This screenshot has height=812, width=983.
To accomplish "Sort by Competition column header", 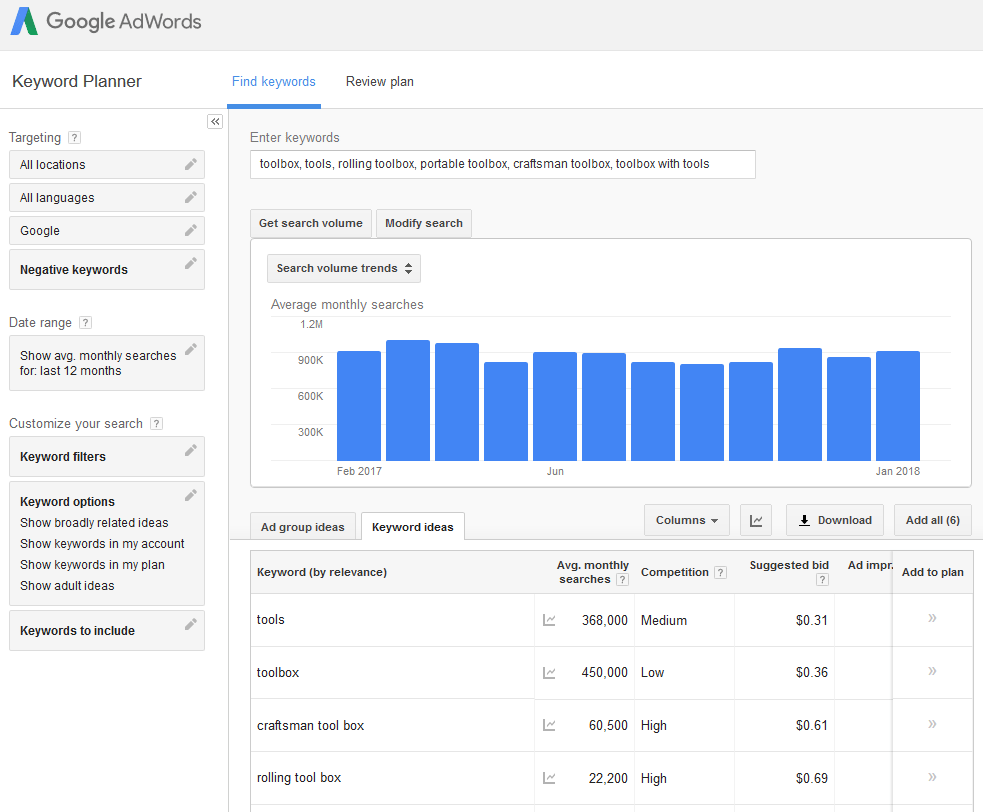I will [675, 572].
